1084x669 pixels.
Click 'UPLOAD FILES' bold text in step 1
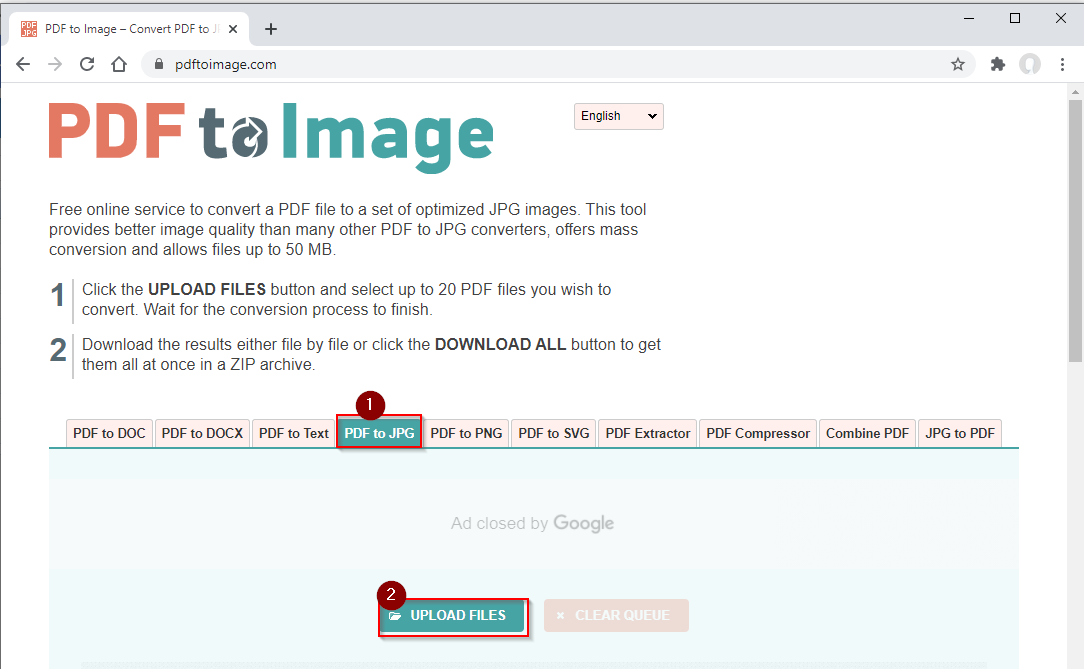207,289
